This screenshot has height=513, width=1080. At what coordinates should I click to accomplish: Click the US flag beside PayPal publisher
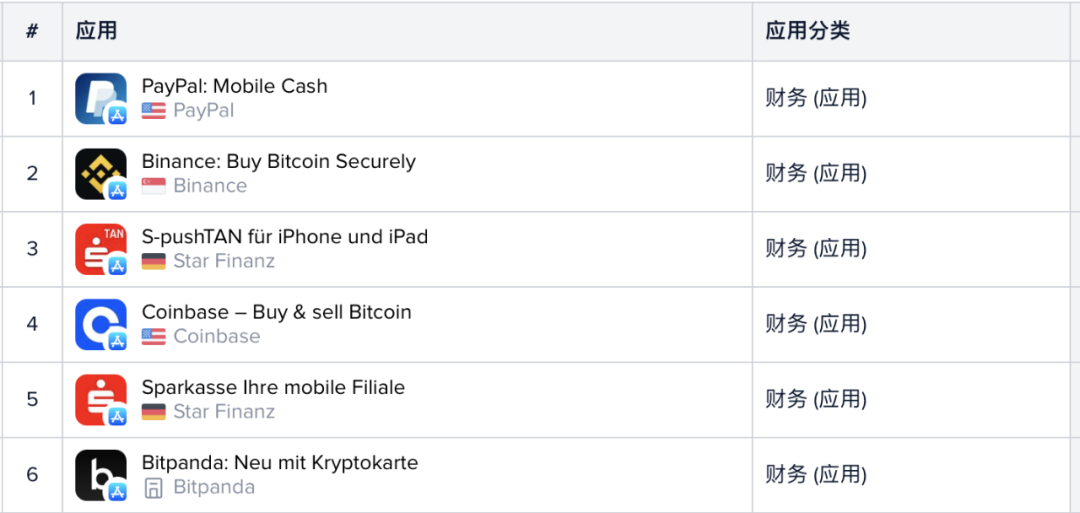pos(154,111)
